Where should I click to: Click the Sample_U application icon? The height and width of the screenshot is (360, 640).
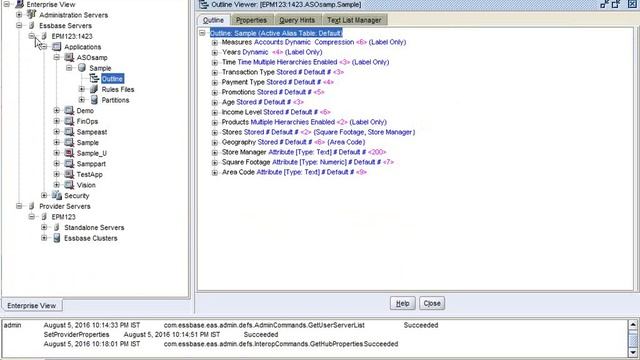tap(69, 153)
